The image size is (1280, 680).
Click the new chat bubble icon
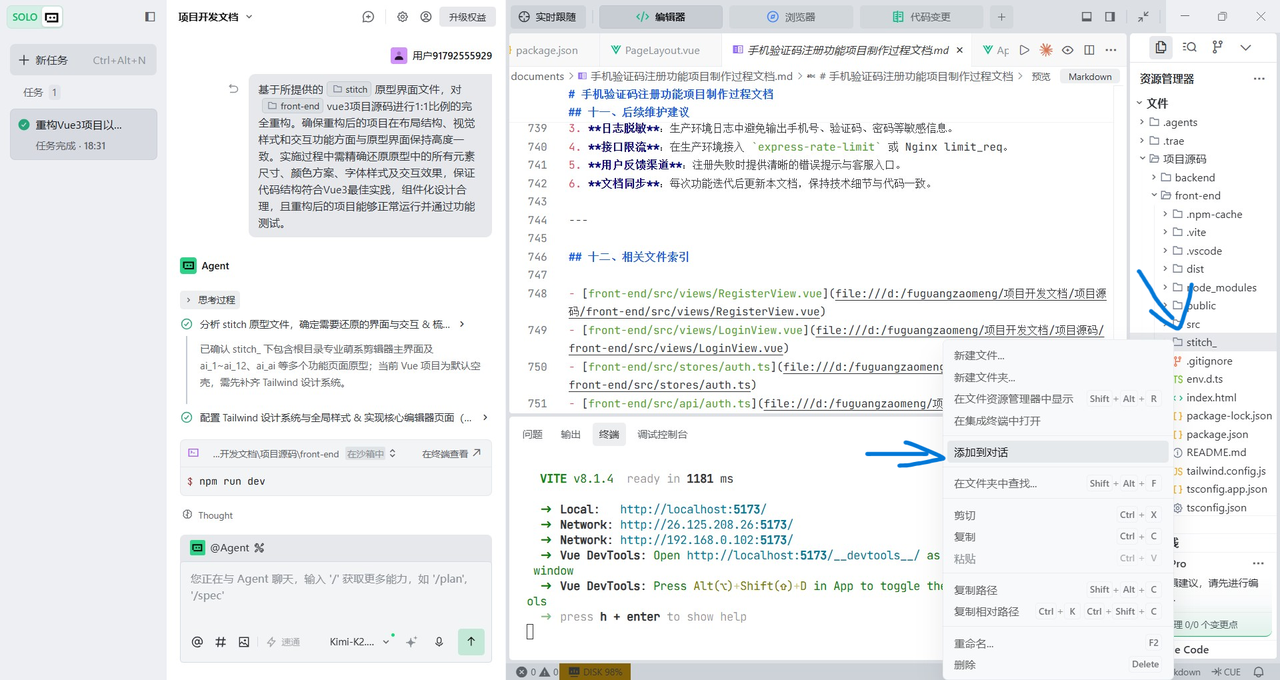tap(369, 17)
